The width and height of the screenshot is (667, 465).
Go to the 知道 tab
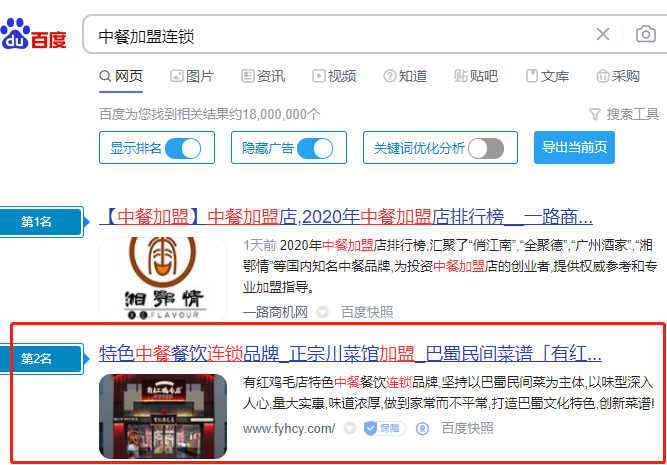tap(405, 76)
